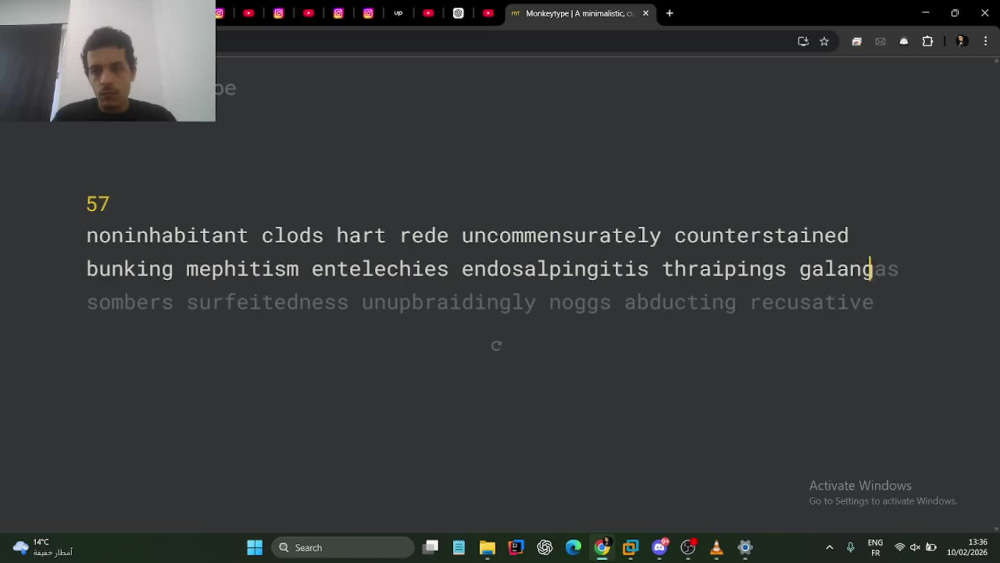The image size is (1000, 563).
Task: Restart the typing test with the reload icon
Action: 496,346
